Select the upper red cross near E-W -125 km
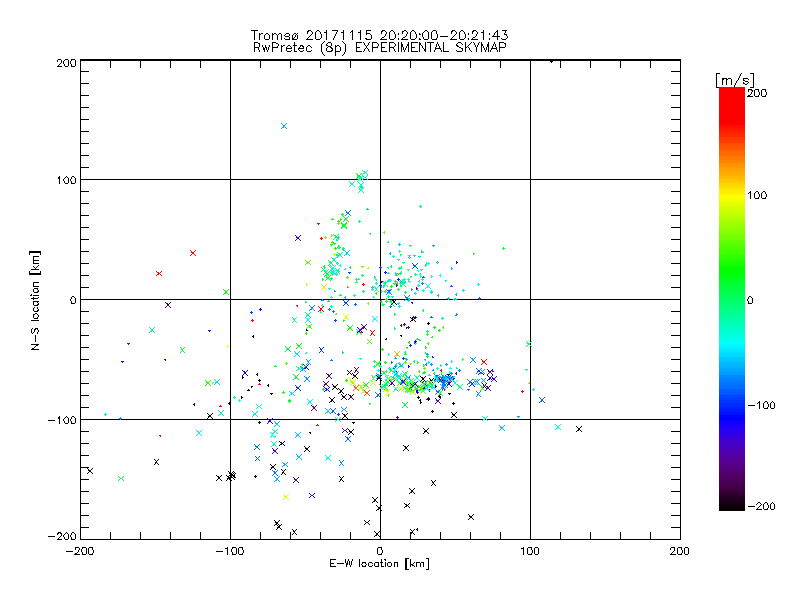Viewport: 800px width, 600px height. [193, 253]
